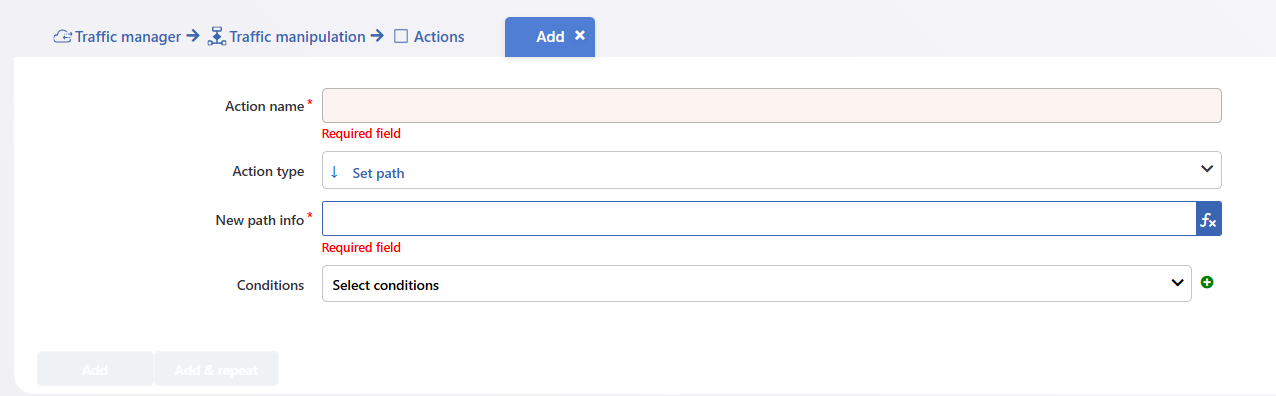Open the fx expression editor button
1276x396 pixels.
[x=1208, y=219]
